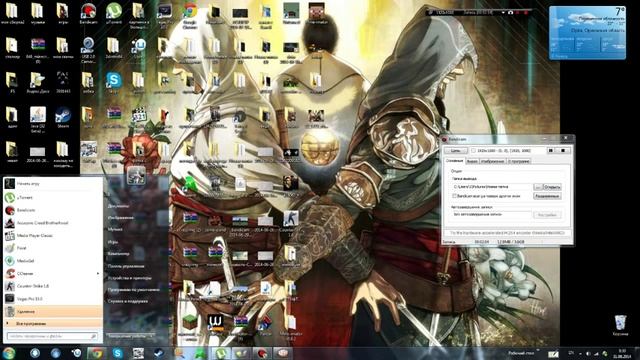
Task: Switch to the Image tab in Bandicam
Action: pyautogui.click(x=493, y=161)
